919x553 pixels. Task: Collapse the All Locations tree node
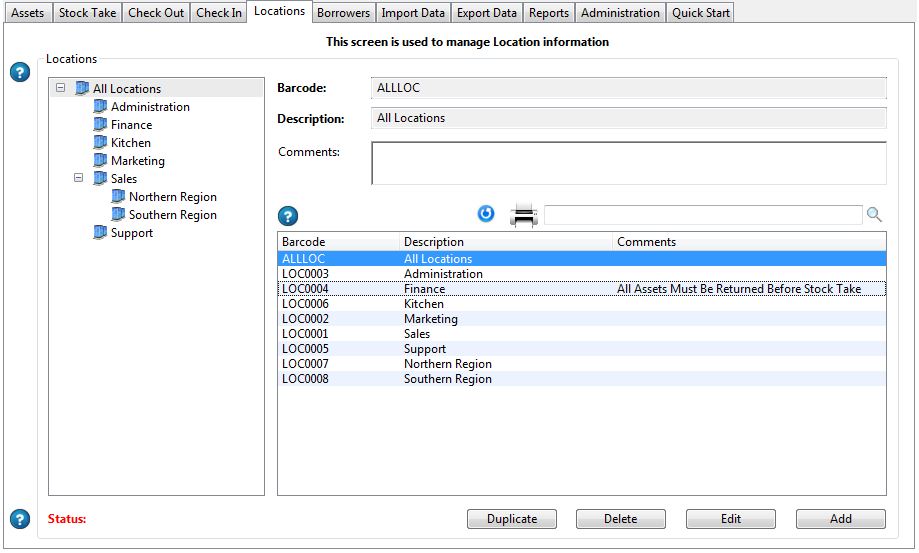point(62,88)
